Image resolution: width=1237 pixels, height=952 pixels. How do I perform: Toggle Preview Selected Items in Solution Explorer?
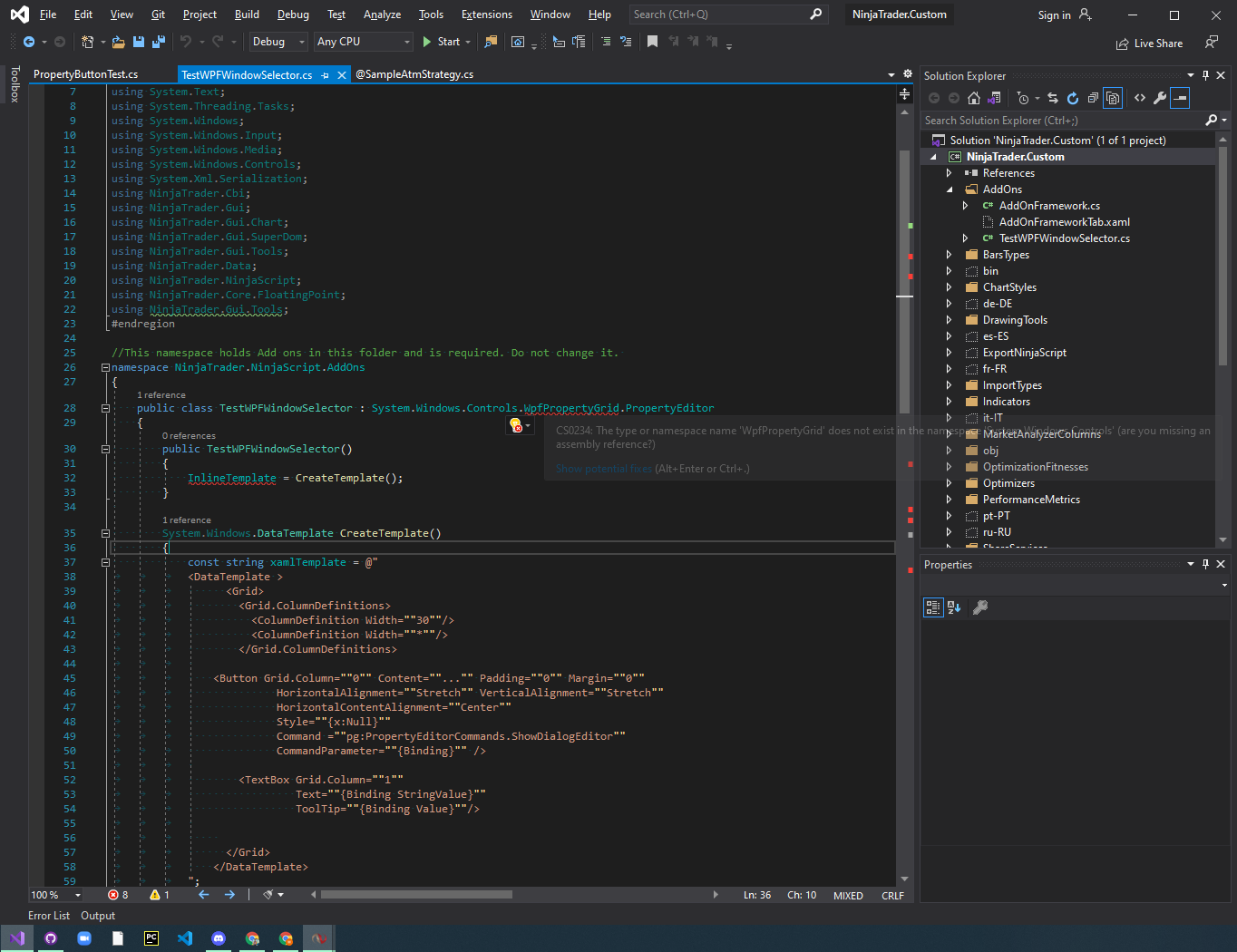[1180, 98]
